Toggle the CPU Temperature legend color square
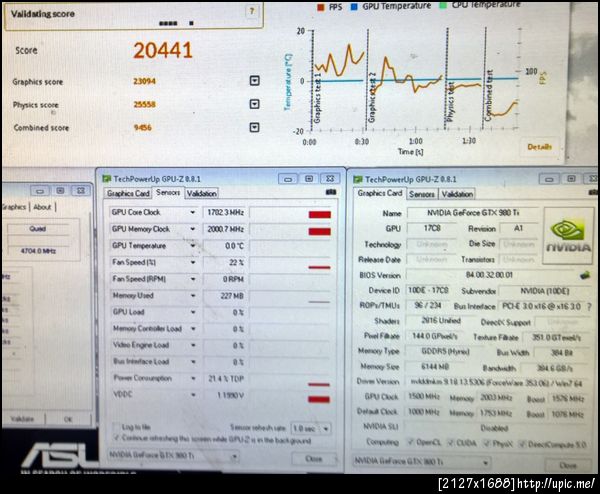Image resolution: width=600 pixels, height=494 pixels. [x=443, y=5]
